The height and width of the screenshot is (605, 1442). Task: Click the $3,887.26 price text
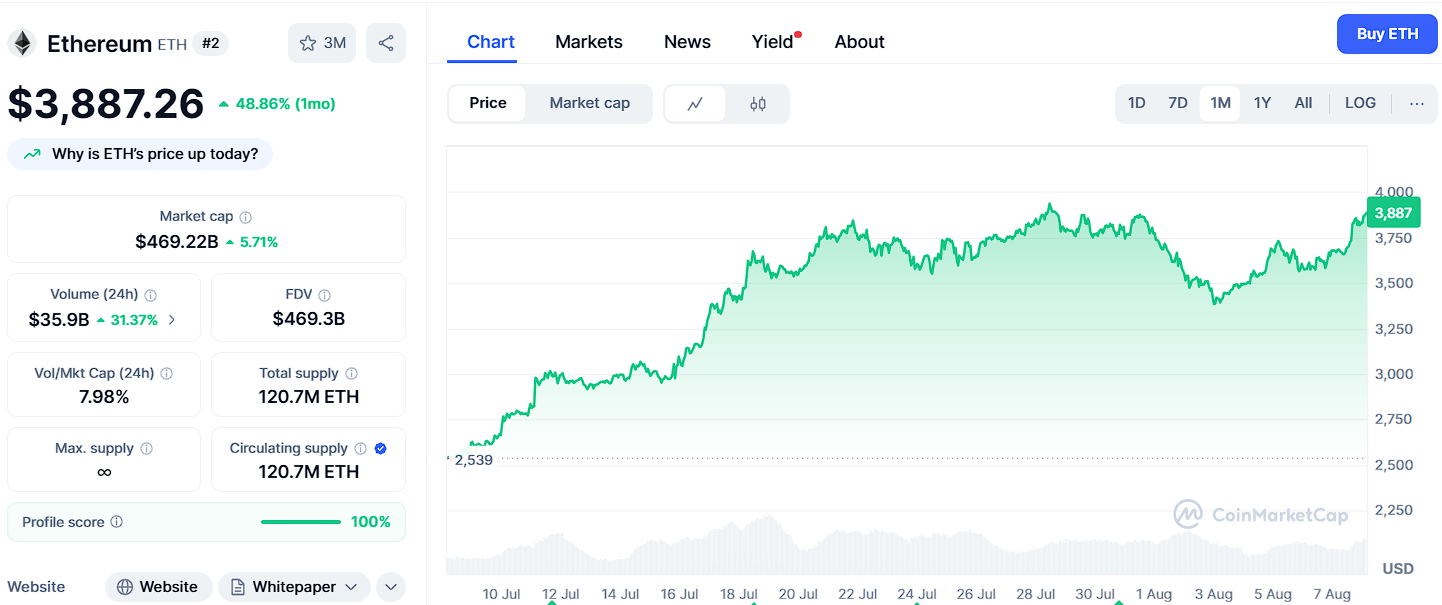(x=106, y=104)
